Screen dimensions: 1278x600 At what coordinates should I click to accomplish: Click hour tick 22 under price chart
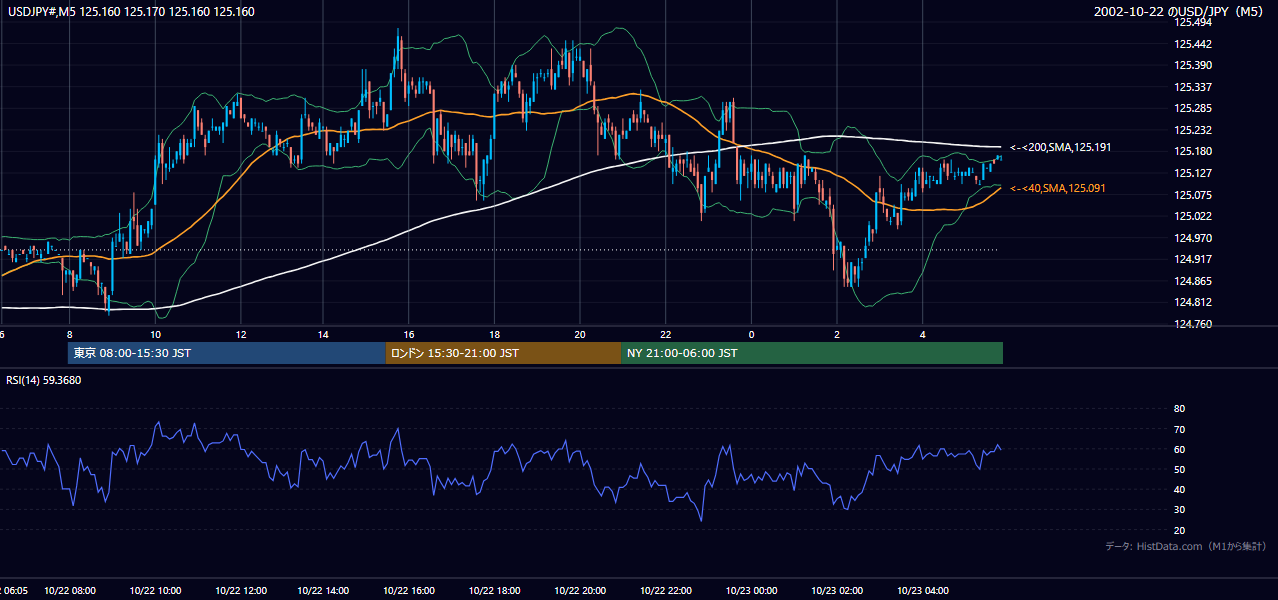[x=666, y=334]
